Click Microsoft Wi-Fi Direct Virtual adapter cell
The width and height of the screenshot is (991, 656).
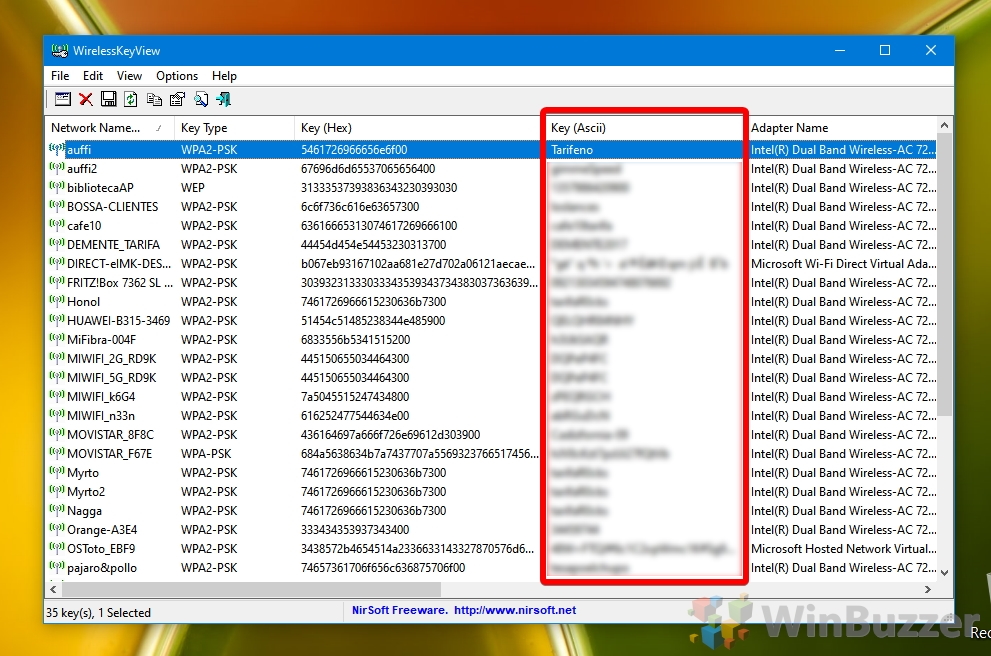(x=844, y=264)
